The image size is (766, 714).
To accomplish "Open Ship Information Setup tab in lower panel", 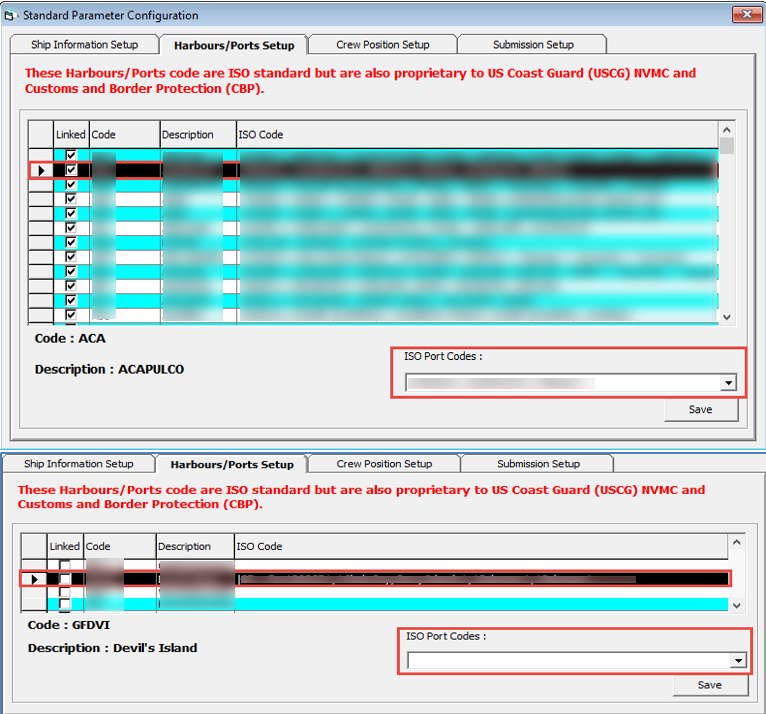I will 79,463.
